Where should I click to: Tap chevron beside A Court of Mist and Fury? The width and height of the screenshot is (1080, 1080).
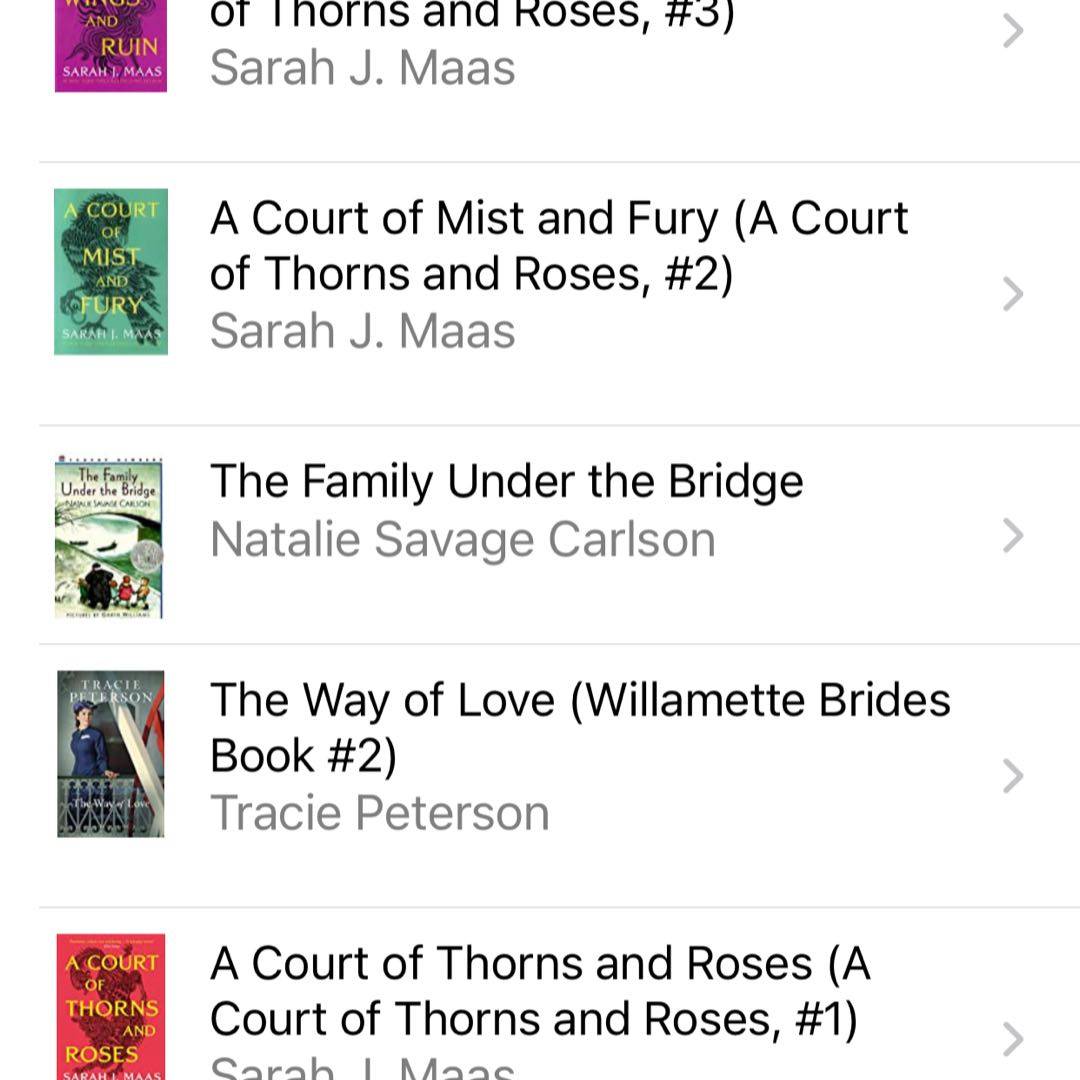pos(1013,294)
